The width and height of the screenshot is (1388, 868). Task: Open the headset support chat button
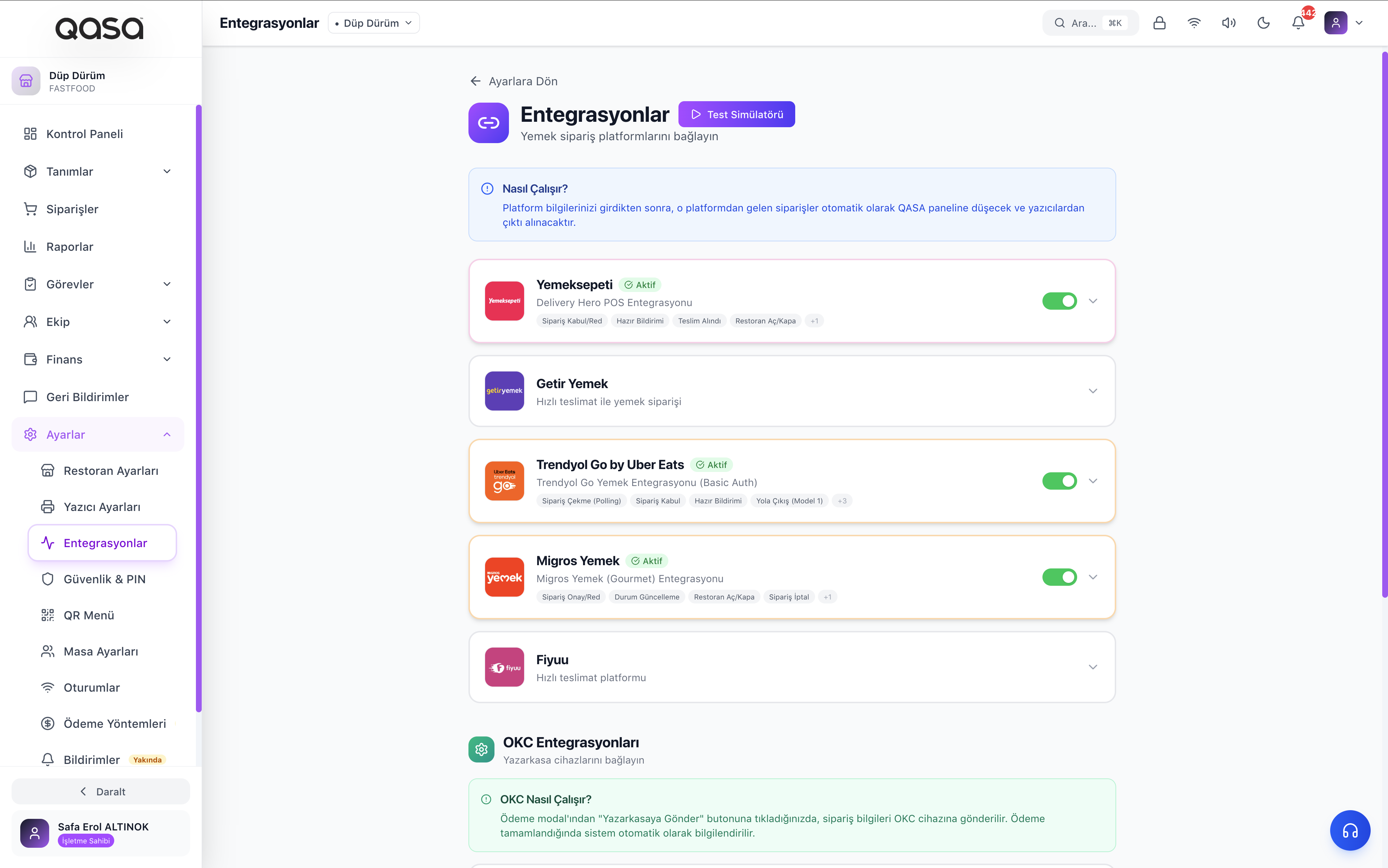point(1350,830)
